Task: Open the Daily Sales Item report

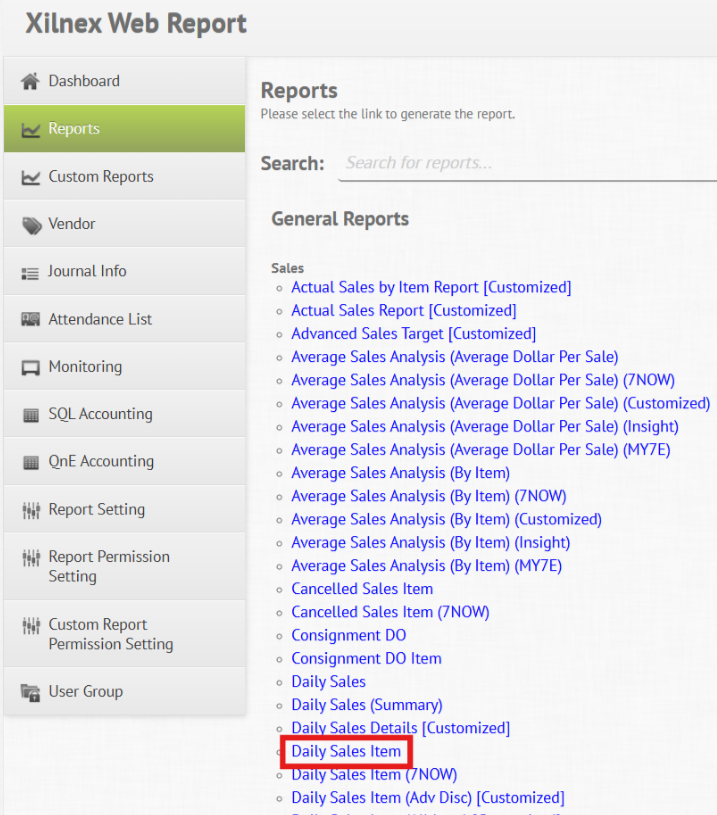Action: pyautogui.click(x=346, y=751)
